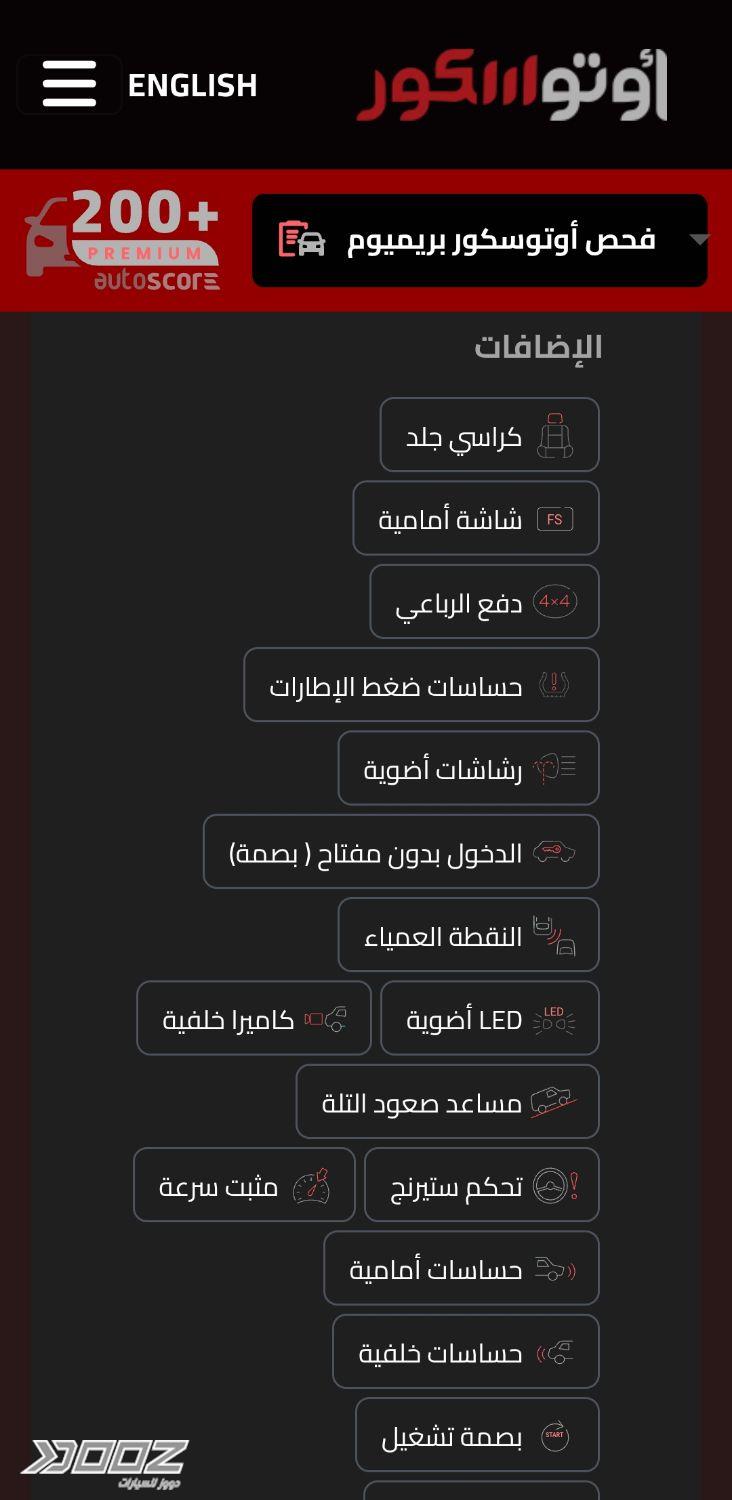Image resolution: width=732 pixels, height=1500 pixels.
Task: Click the front sensors حساسات أمامية tag
Action: [x=462, y=1268]
